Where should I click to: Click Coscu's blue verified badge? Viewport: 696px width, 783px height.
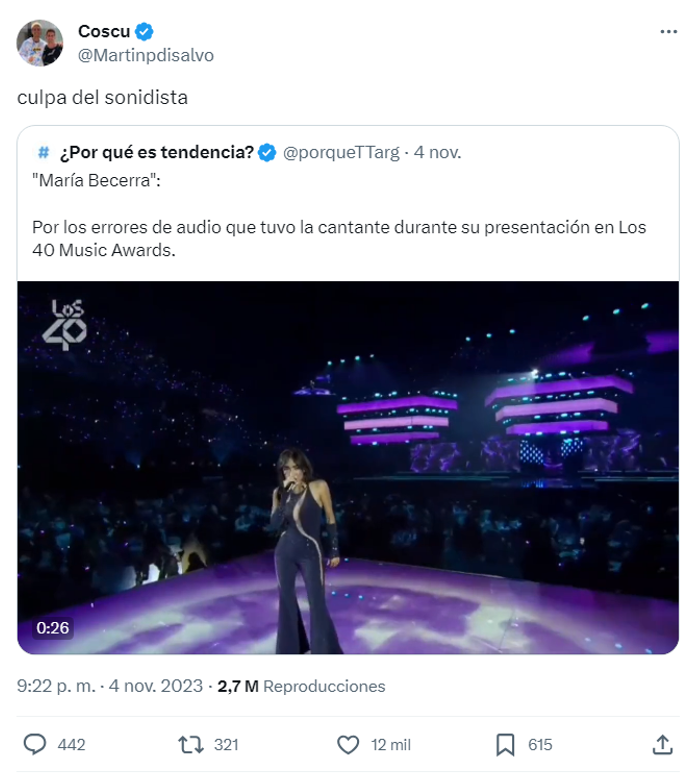point(143,32)
